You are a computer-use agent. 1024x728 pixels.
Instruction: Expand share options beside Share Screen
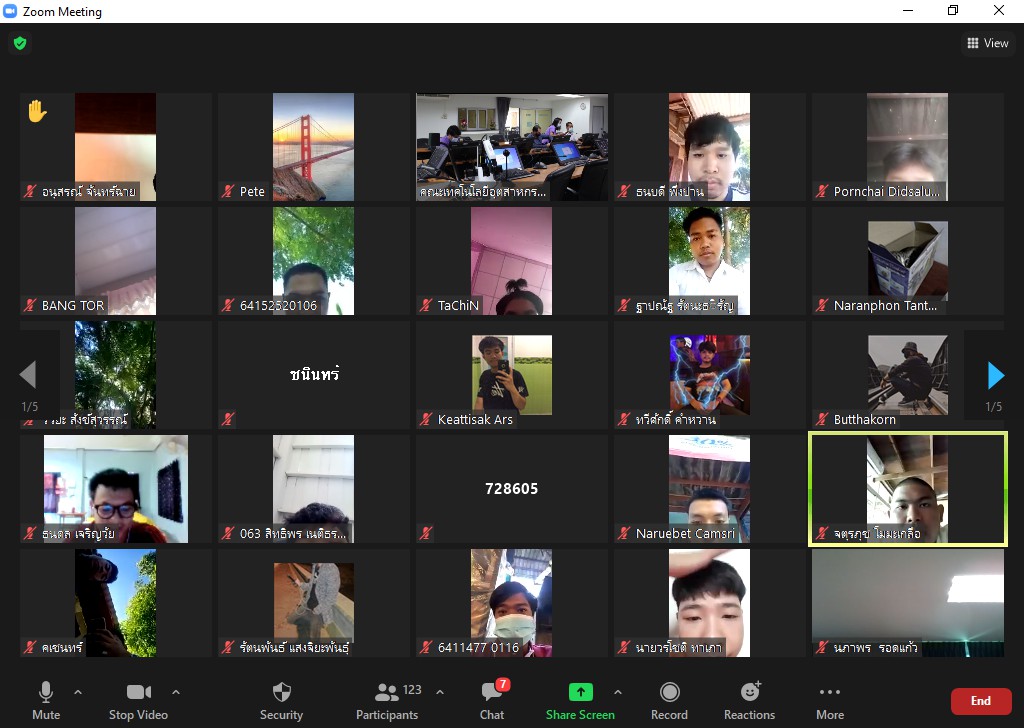click(618, 691)
